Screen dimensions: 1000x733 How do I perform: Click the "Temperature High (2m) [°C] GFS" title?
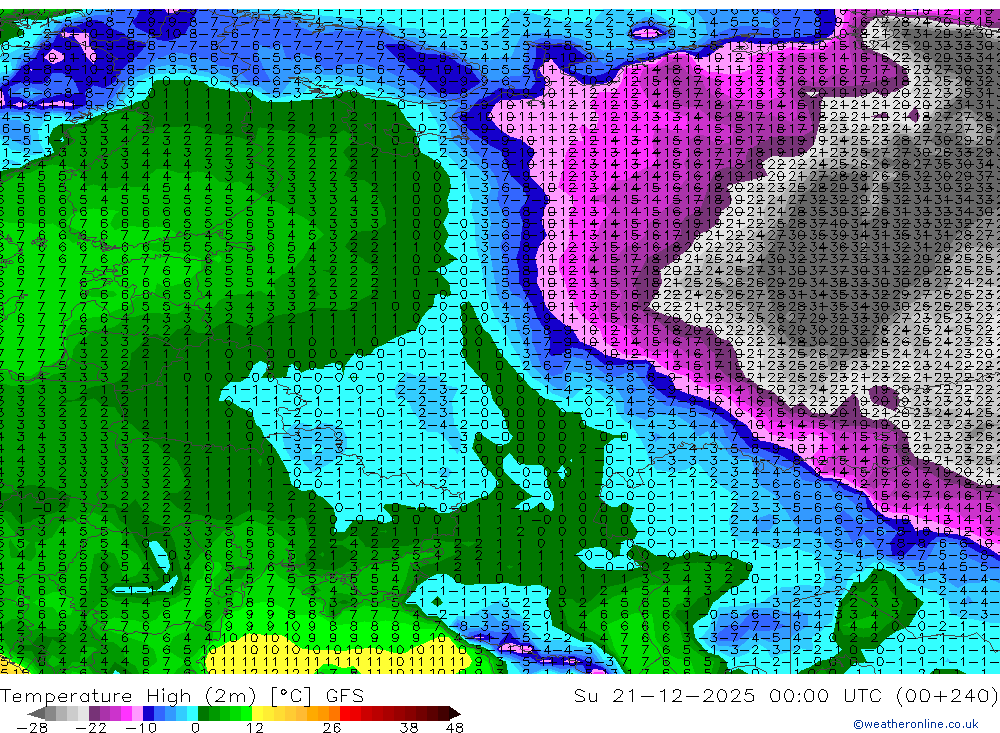(182, 695)
